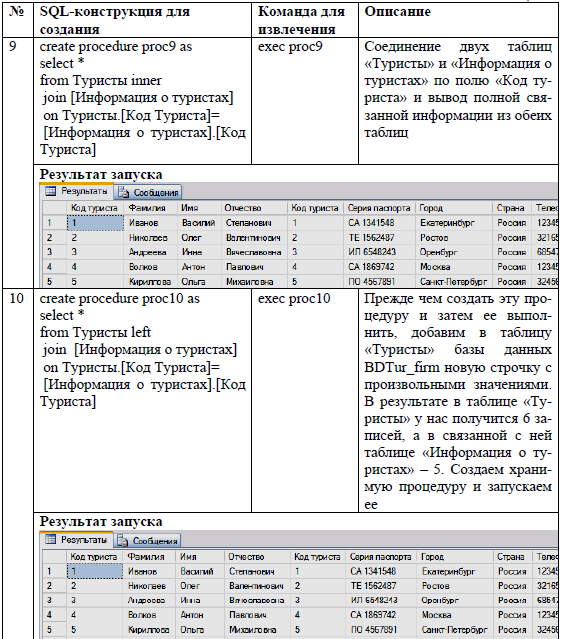Click Страна column header in proc10 grid

[x=513, y=557]
